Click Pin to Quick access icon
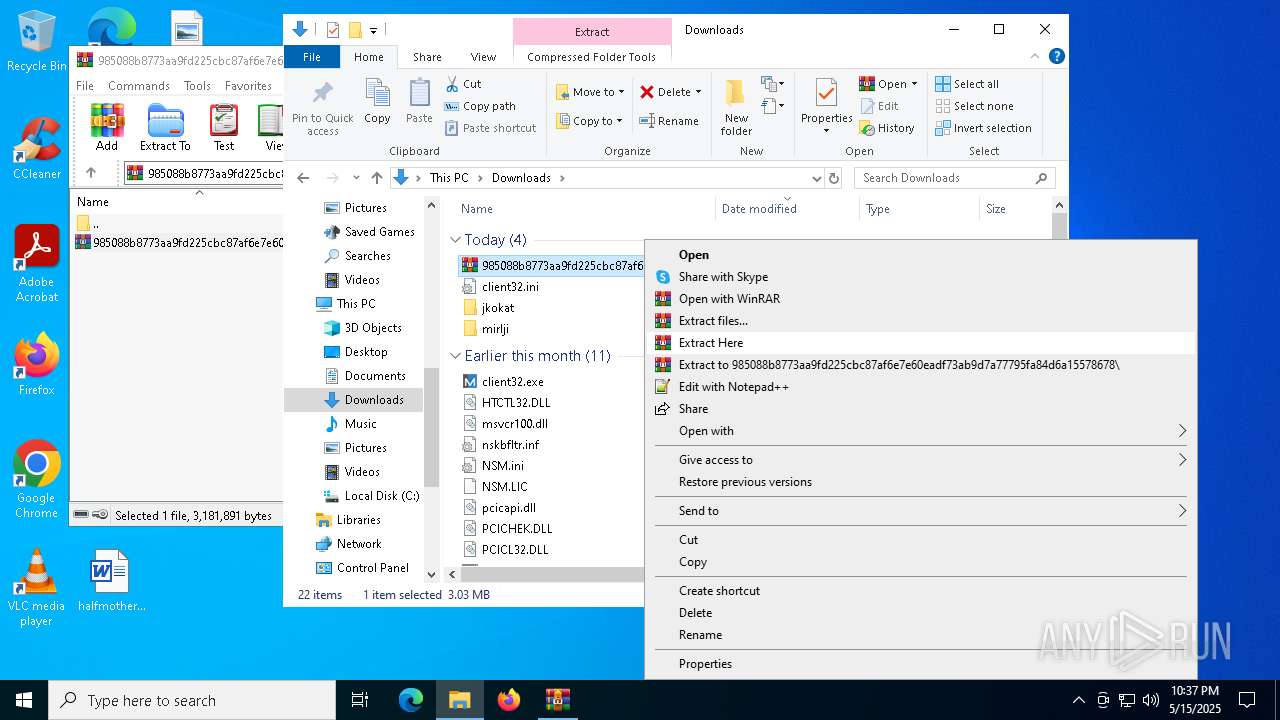This screenshot has width=1280, height=720. 322,94
